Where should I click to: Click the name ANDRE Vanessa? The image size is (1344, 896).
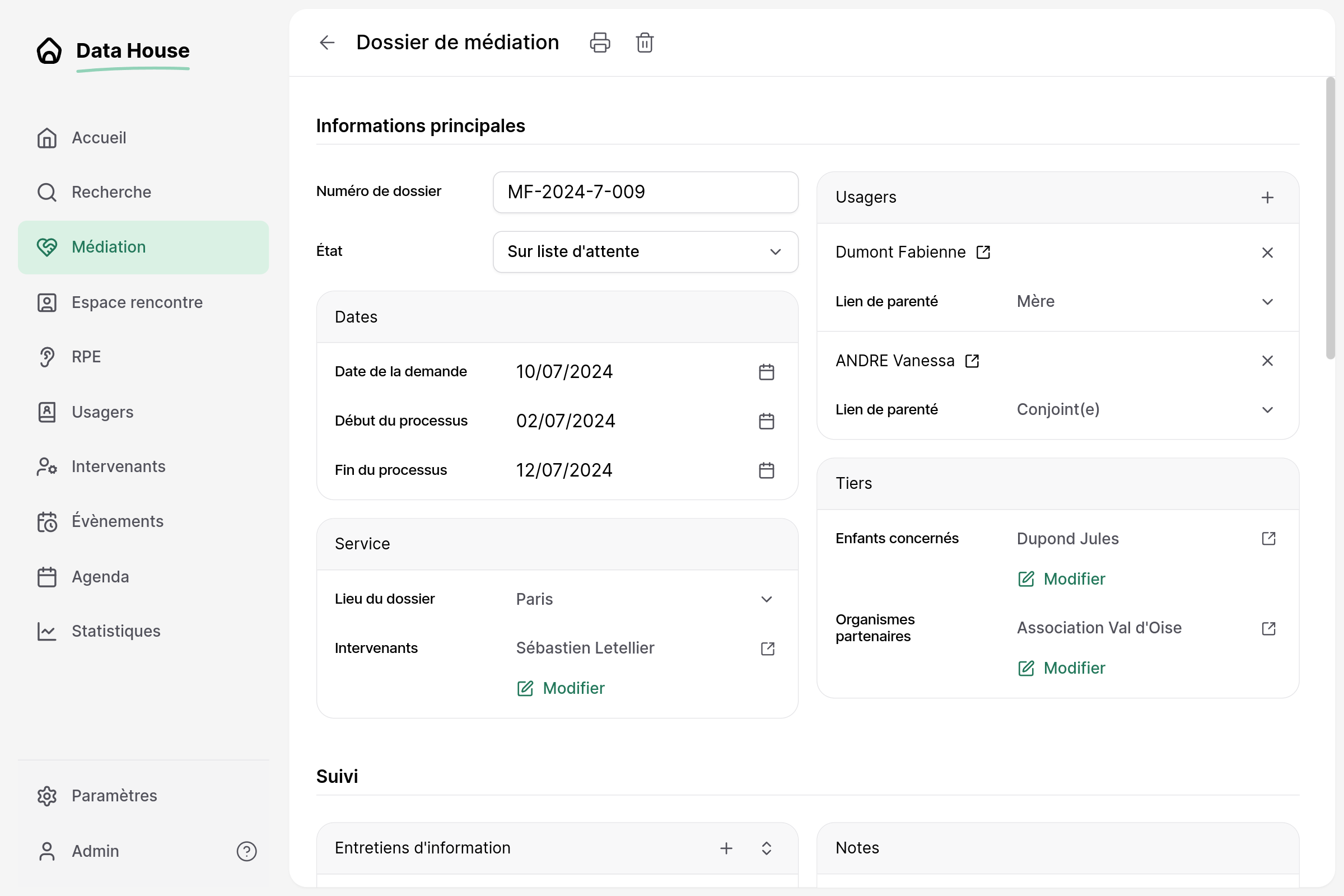pyautogui.click(x=895, y=361)
